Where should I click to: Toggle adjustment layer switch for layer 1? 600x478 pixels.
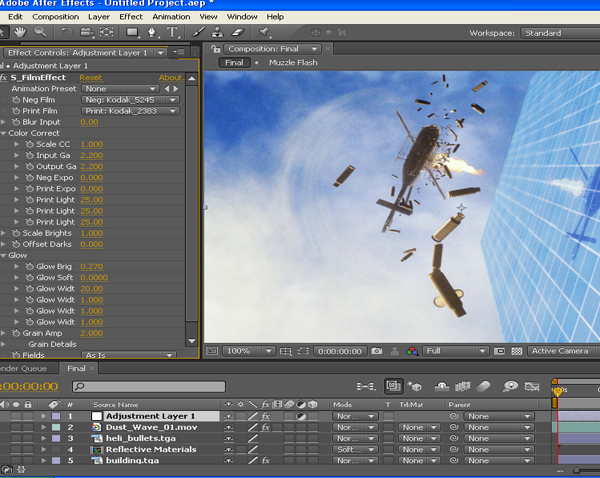pyautogui.click(x=301, y=416)
